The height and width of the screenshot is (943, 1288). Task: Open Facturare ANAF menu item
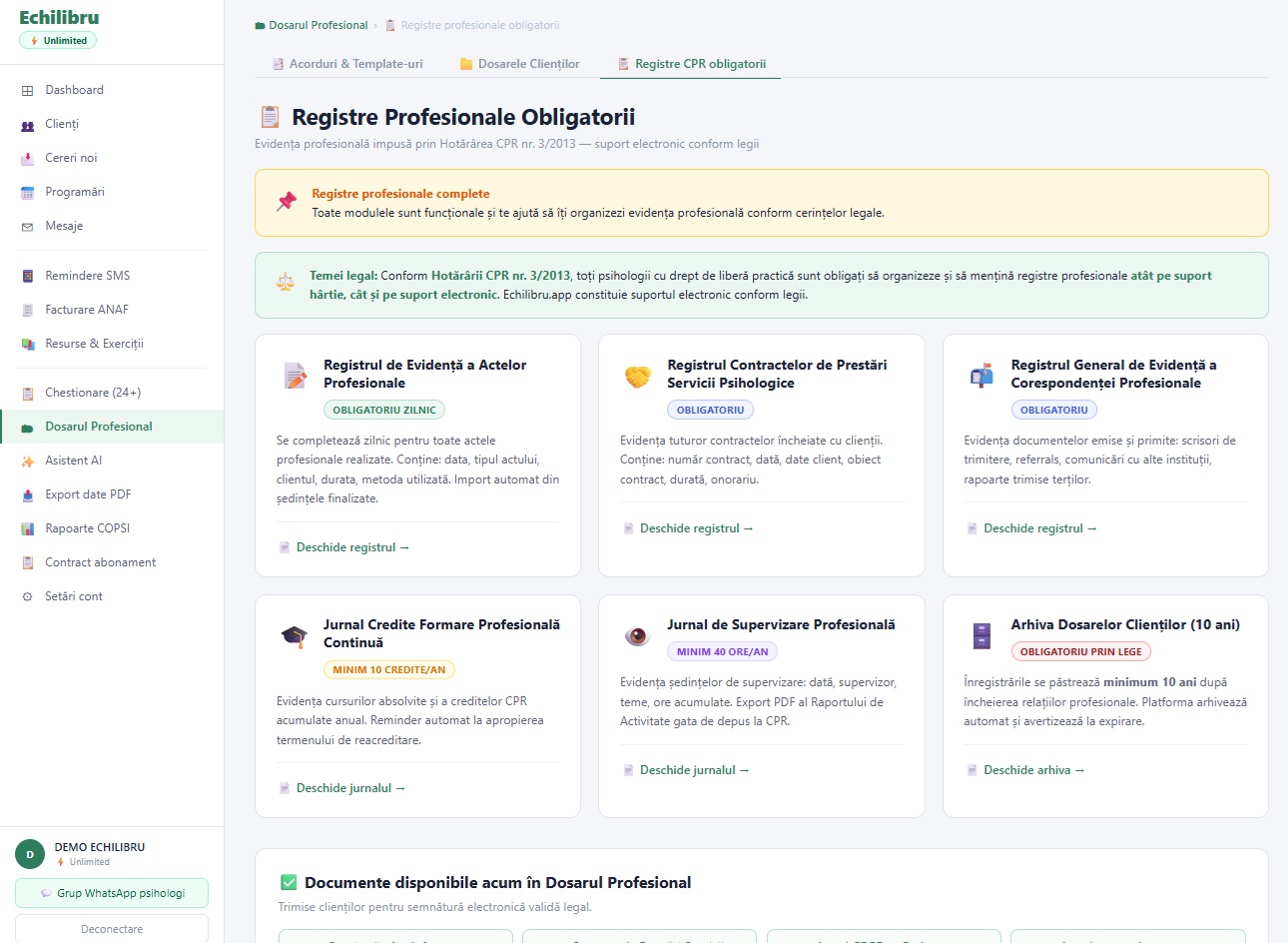point(87,310)
